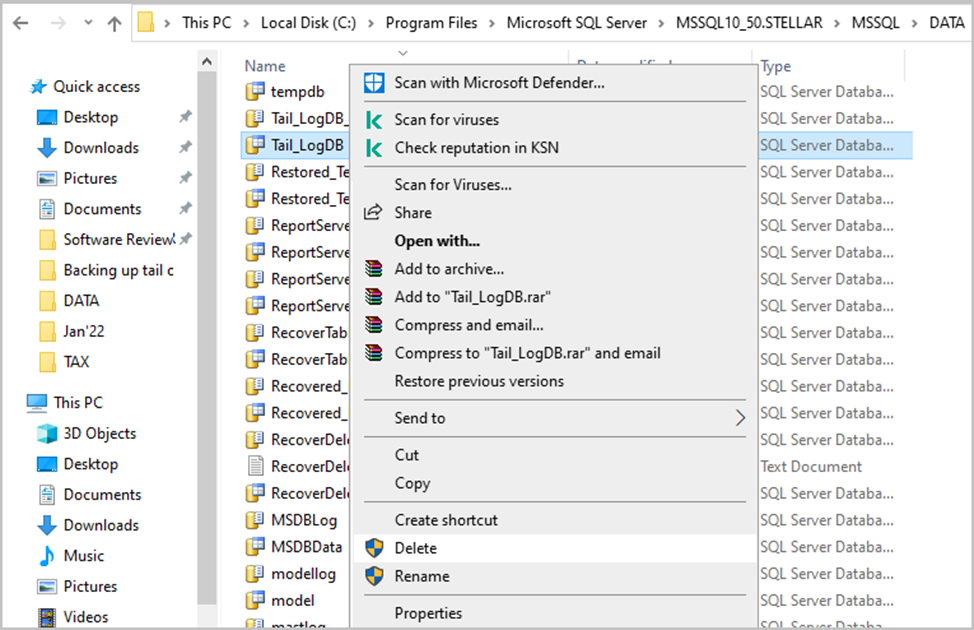Navigate to MSSQL breadcrumb segment
974x630 pixels.
pyautogui.click(x=875, y=23)
